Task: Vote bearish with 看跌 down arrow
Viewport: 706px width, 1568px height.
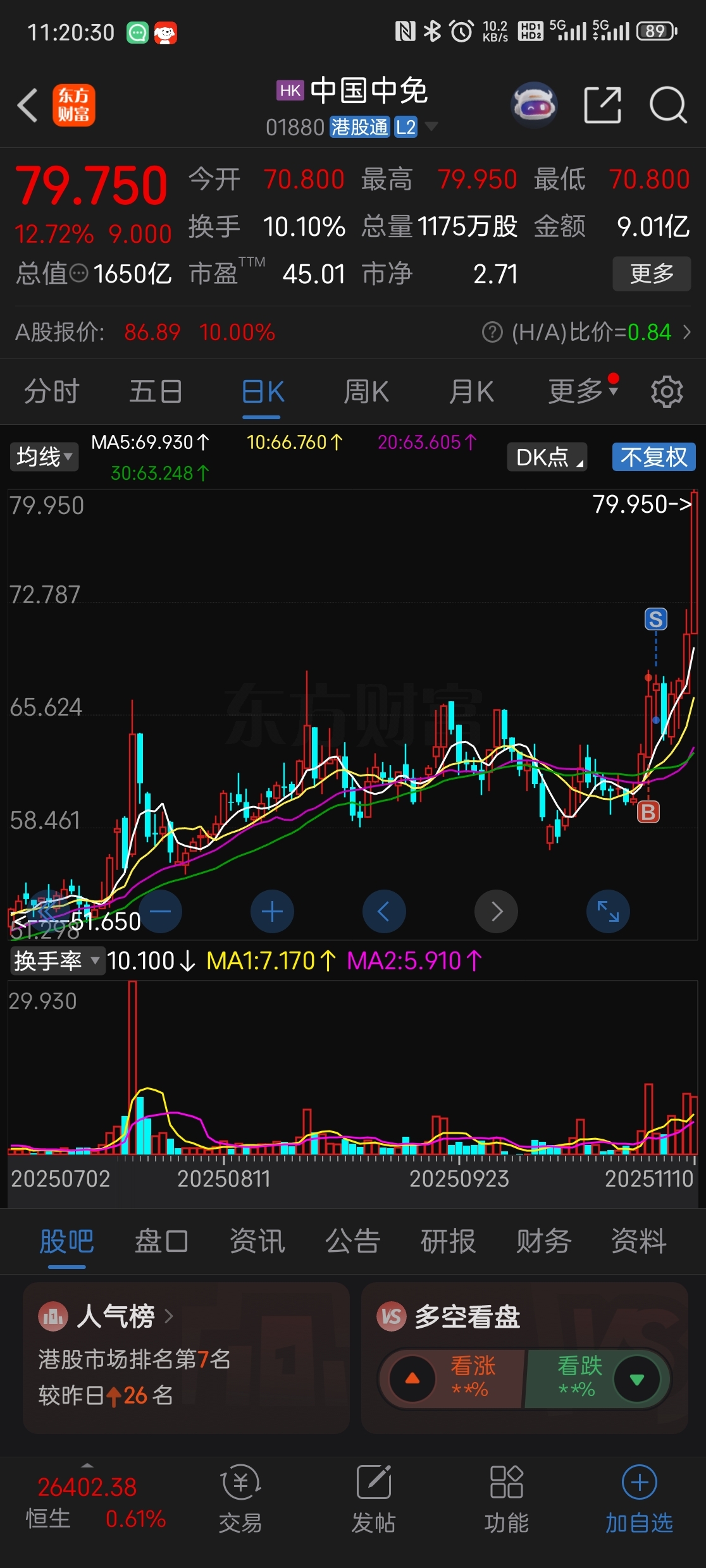Action: (x=637, y=1379)
